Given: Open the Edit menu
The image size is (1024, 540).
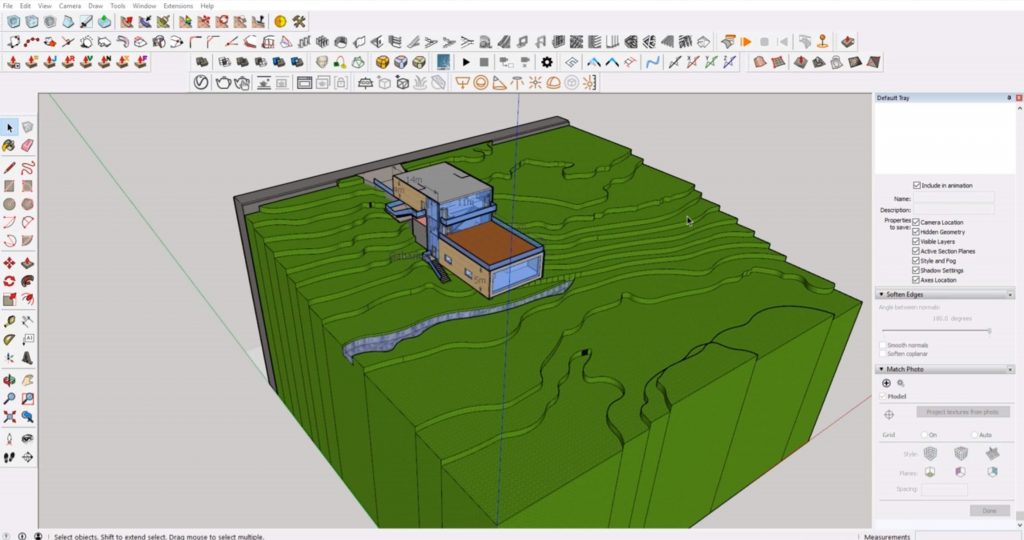Looking at the screenshot, I should (x=25, y=6).
